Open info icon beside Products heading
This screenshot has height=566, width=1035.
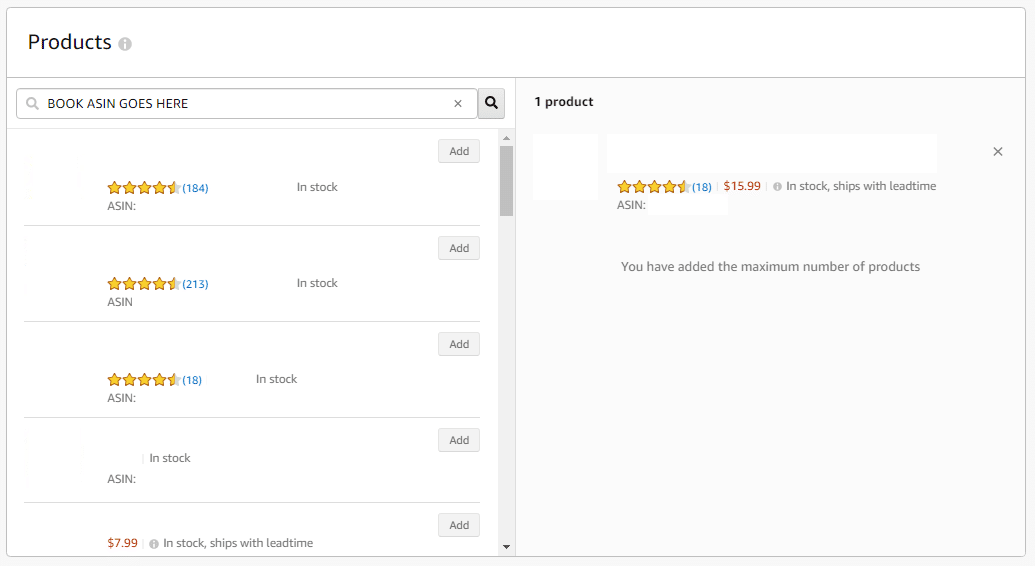tap(125, 44)
